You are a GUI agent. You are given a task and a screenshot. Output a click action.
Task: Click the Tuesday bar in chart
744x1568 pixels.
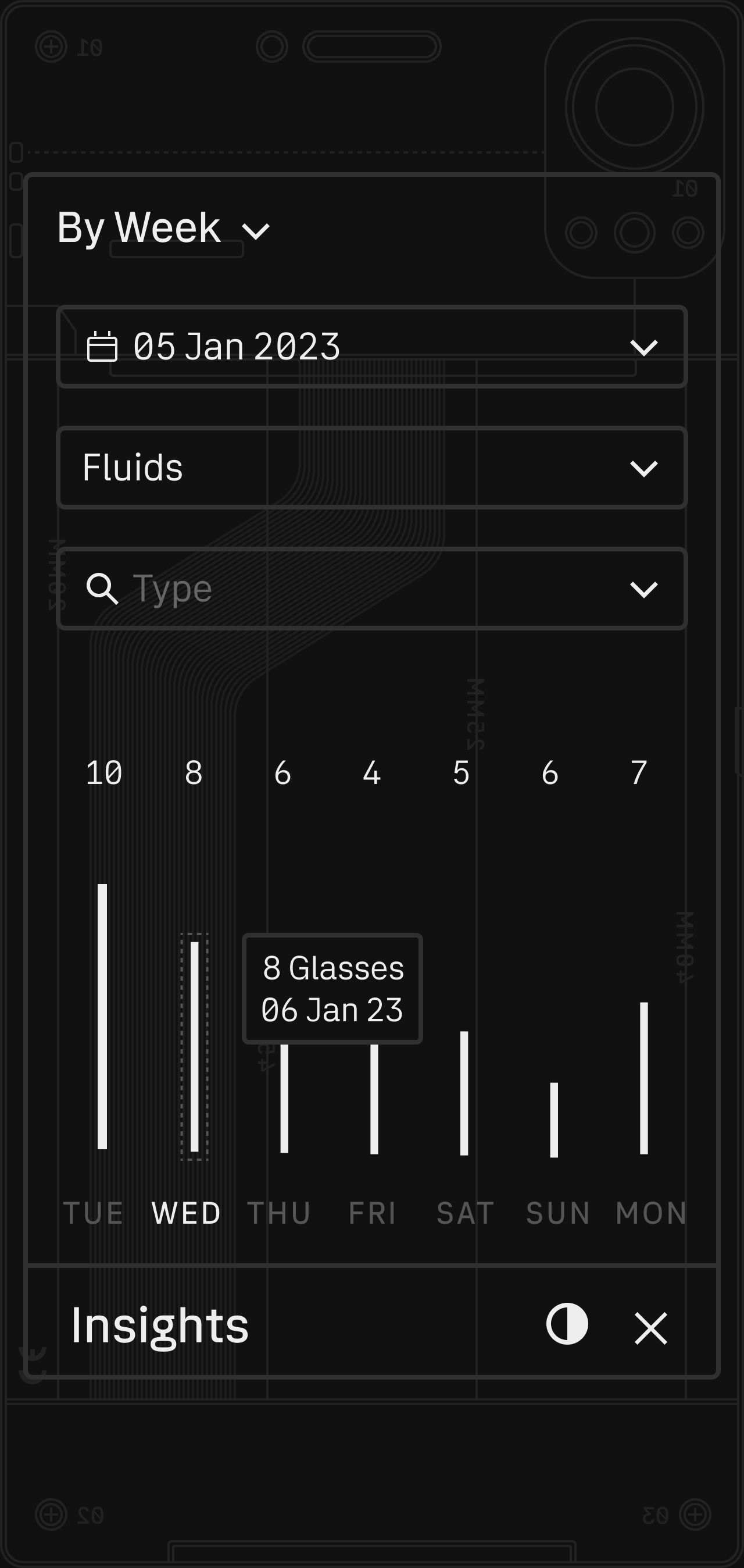102,1017
